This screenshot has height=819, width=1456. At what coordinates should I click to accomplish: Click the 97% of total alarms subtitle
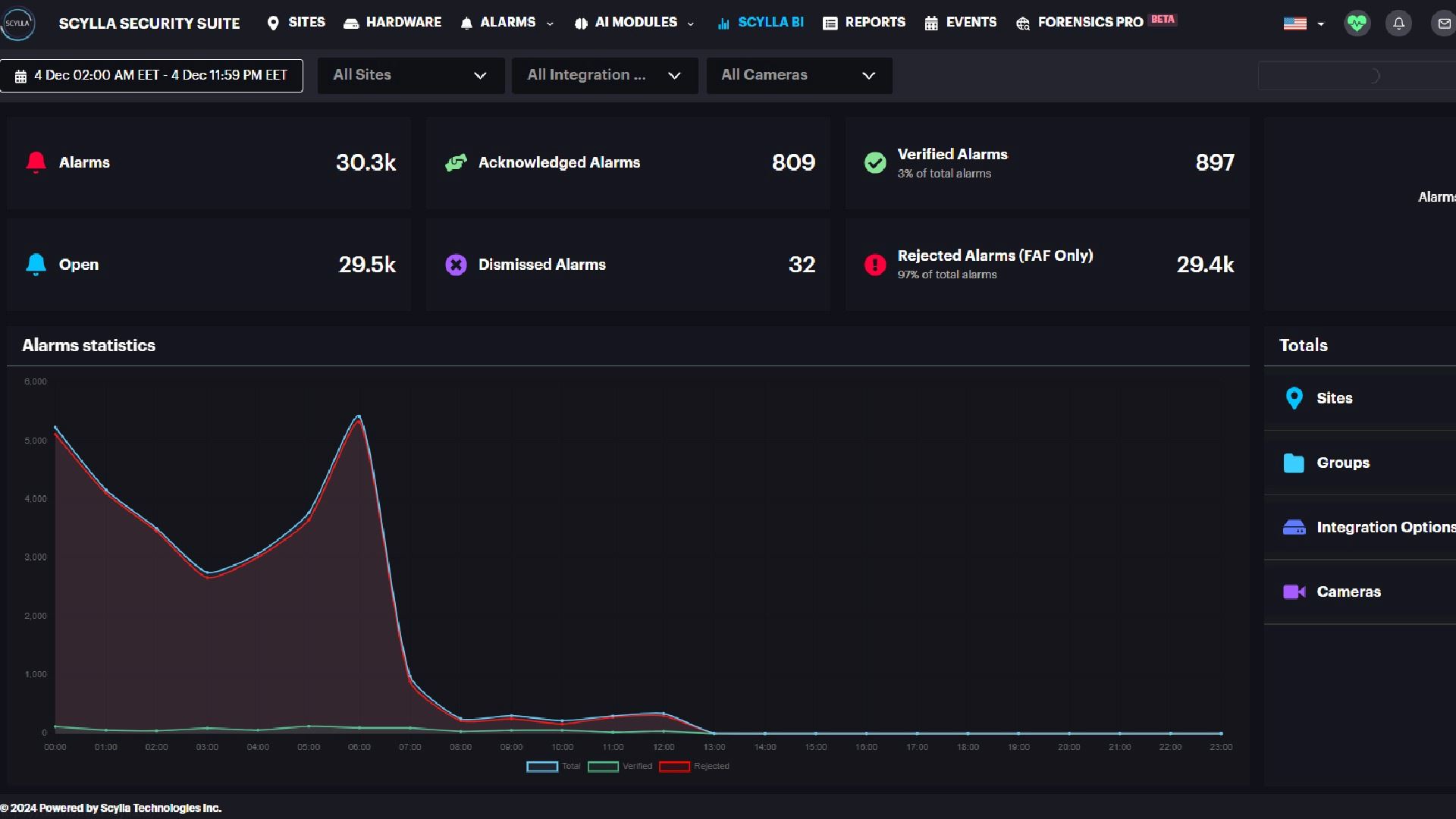coord(947,275)
